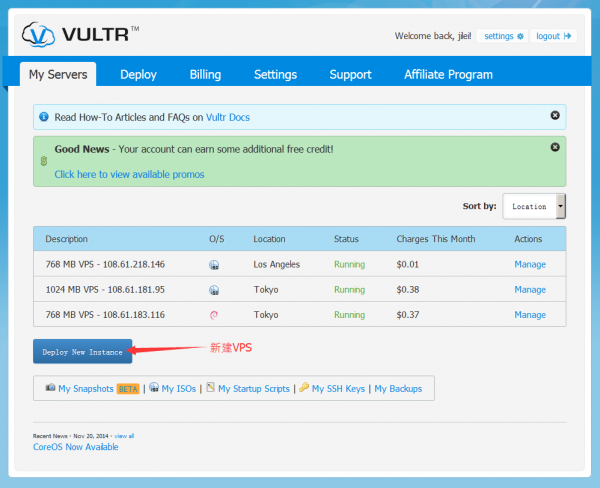Click the view all news link

click(124, 436)
